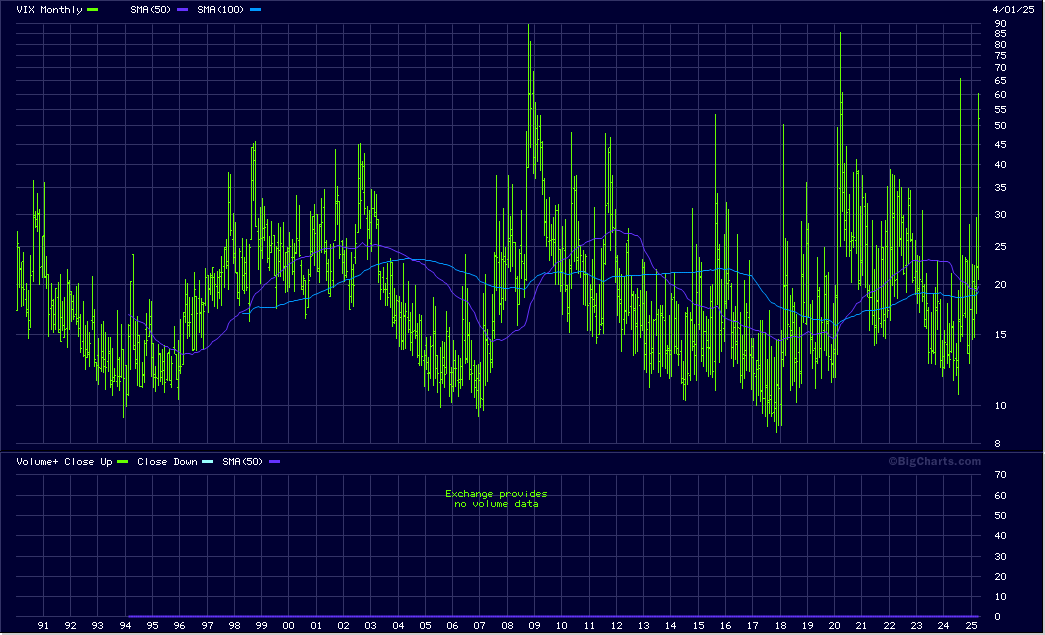This screenshot has width=1045, height=635.
Task: Click the 'VIX Monthly' legend label
Action: coord(49,9)
